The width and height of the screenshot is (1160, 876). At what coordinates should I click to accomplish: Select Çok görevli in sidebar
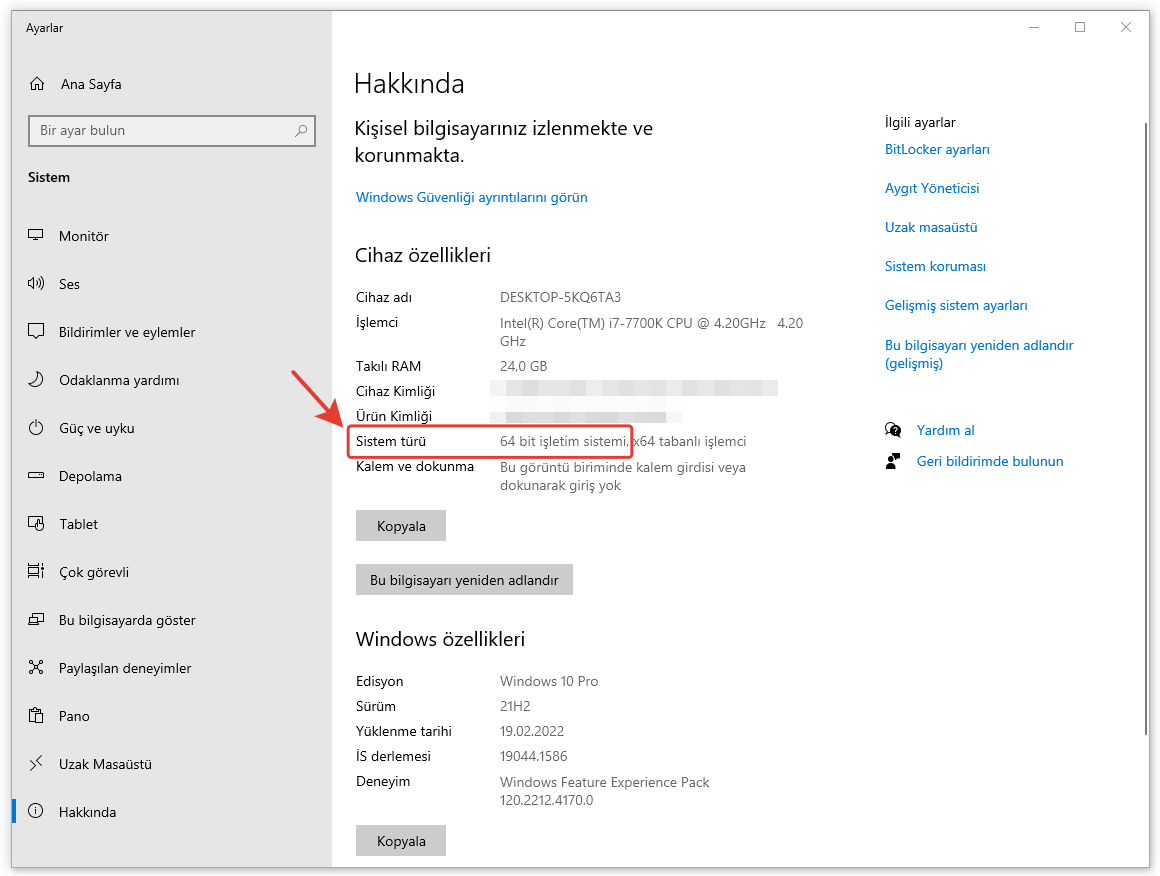(93, 572)
